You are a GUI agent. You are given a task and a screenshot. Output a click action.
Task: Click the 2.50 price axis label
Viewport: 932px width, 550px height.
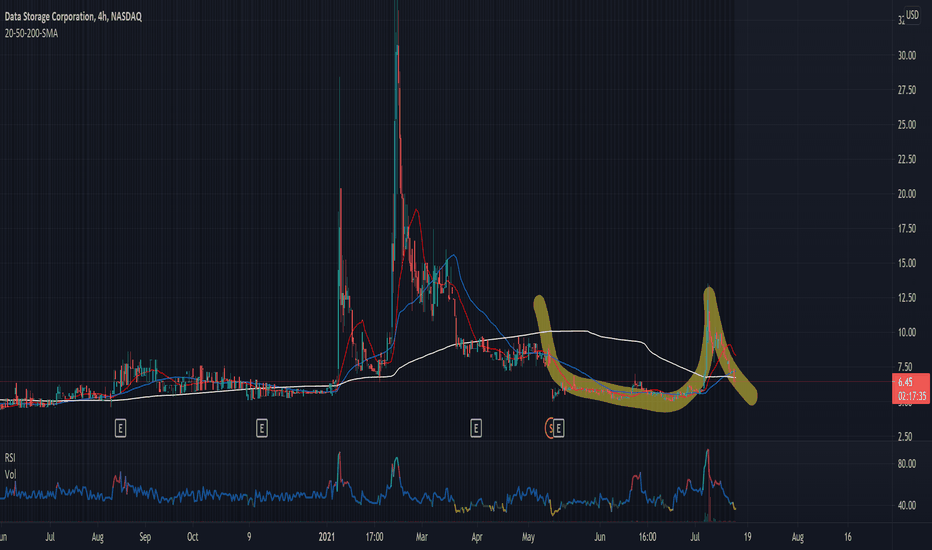[x=905, y=437]
